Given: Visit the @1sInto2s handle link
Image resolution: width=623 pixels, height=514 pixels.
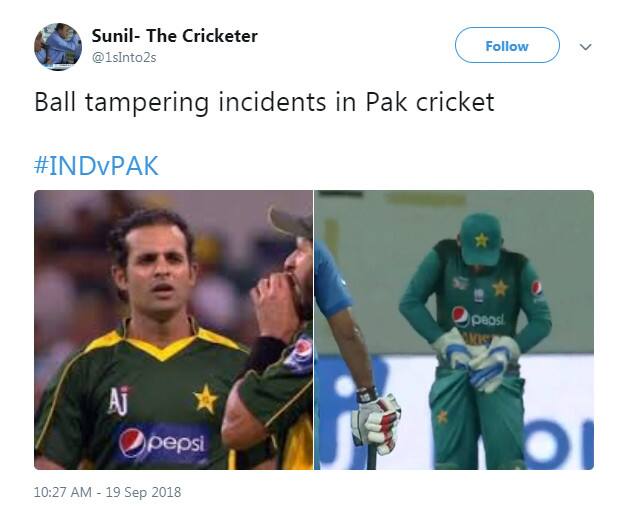Looking at the screenshot, I should [124, 58].
